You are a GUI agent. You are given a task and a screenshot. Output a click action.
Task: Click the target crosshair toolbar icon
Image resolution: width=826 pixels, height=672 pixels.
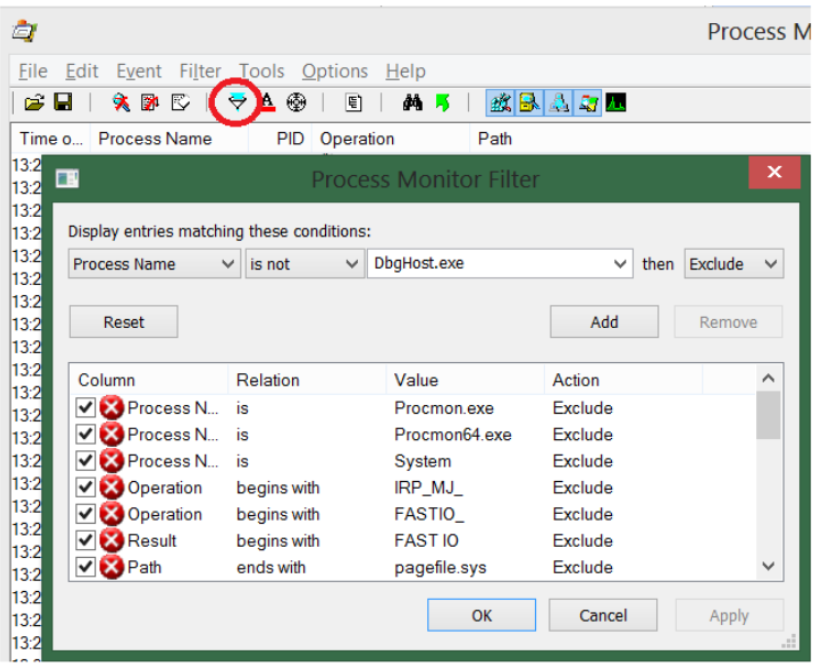(x=296, y=102)
